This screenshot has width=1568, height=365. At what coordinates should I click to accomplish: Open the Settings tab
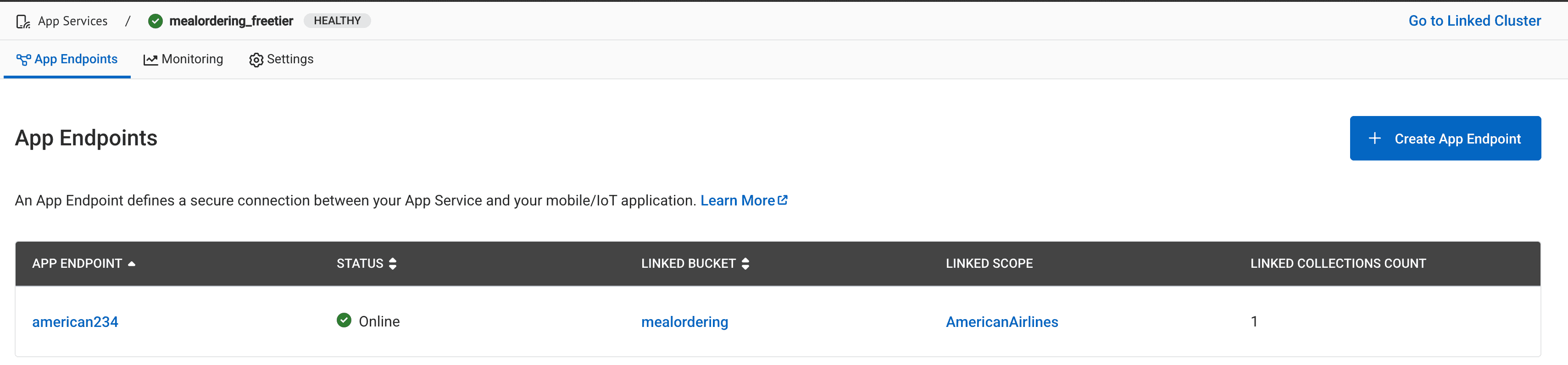pos(281,59)
